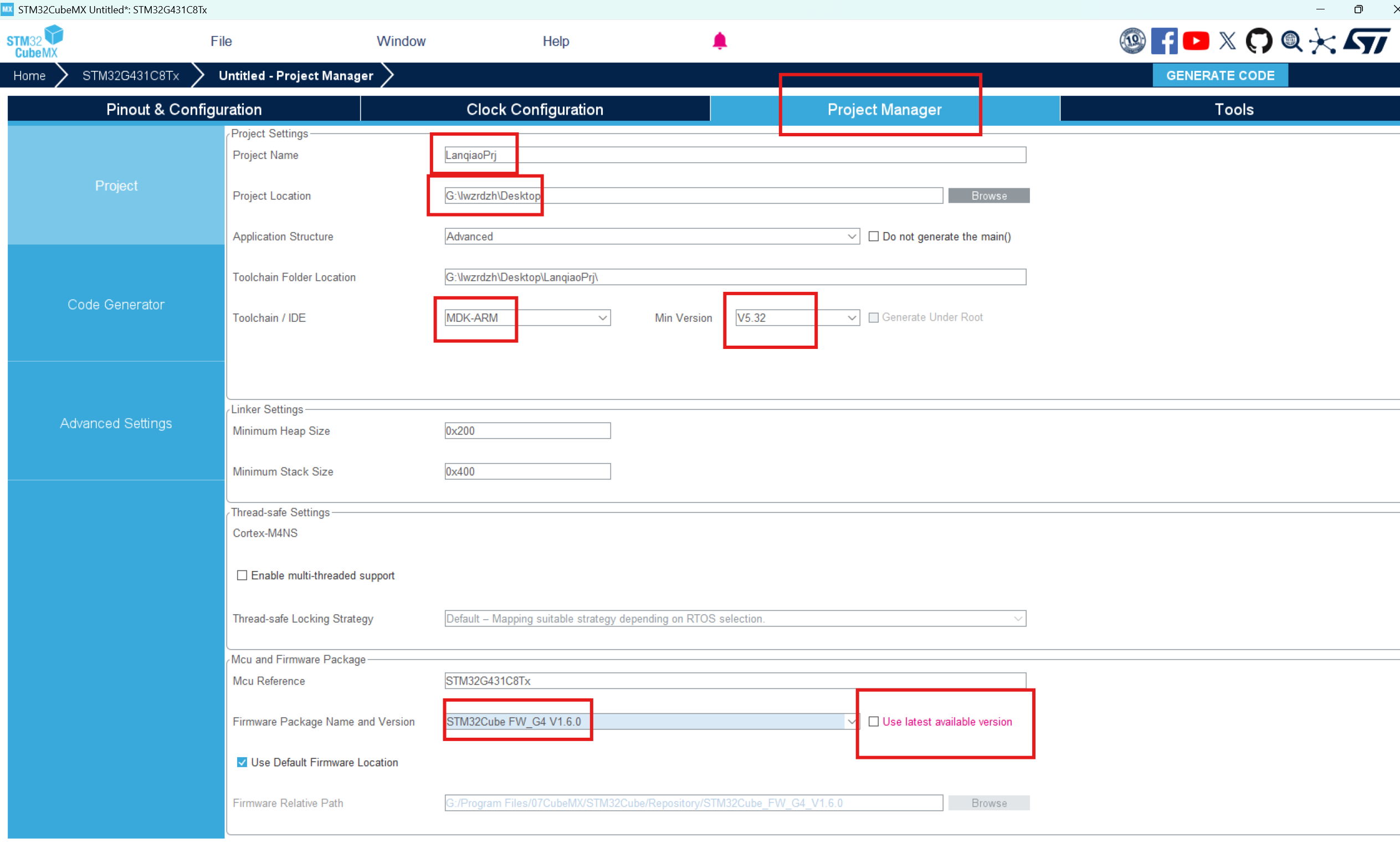Open the Toolchain / IDE dropdown

click(x=527, y=317)
